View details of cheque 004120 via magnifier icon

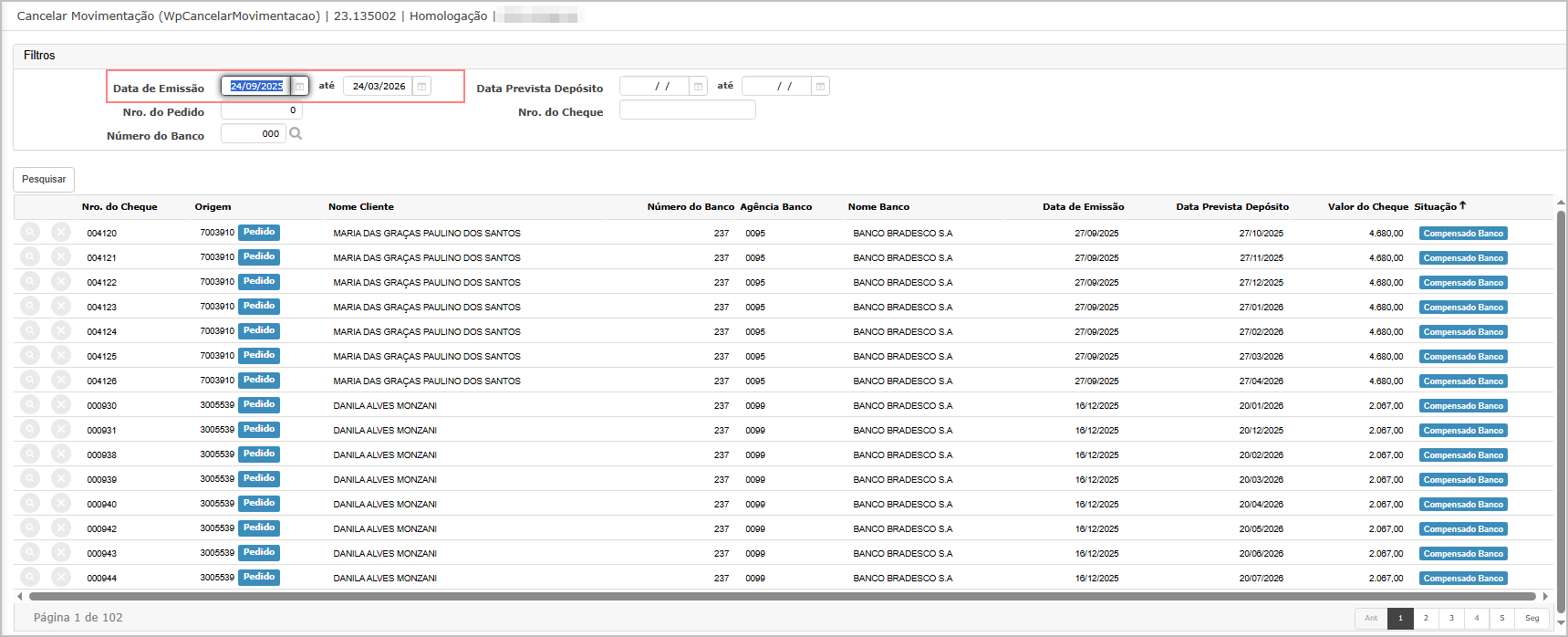[30, 233]
